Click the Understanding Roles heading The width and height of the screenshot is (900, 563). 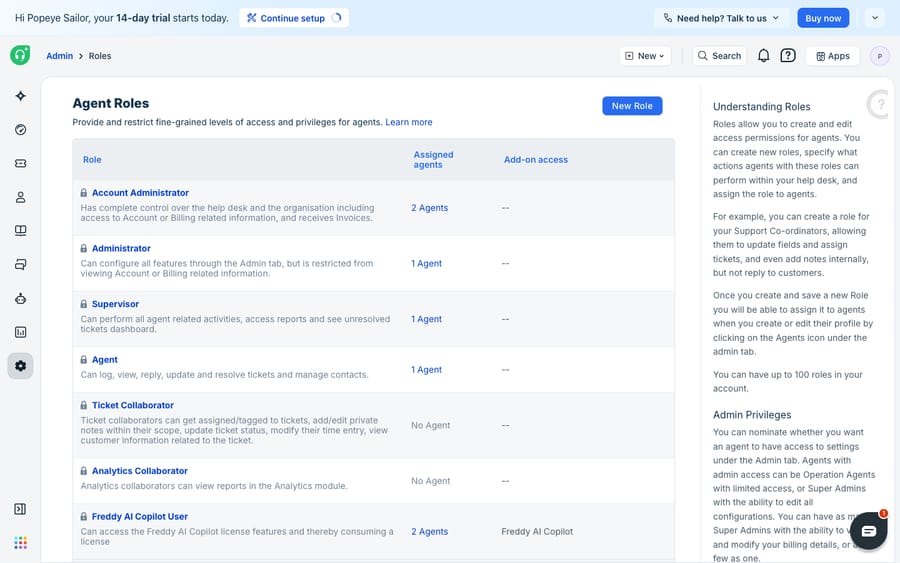coord(761,107)
